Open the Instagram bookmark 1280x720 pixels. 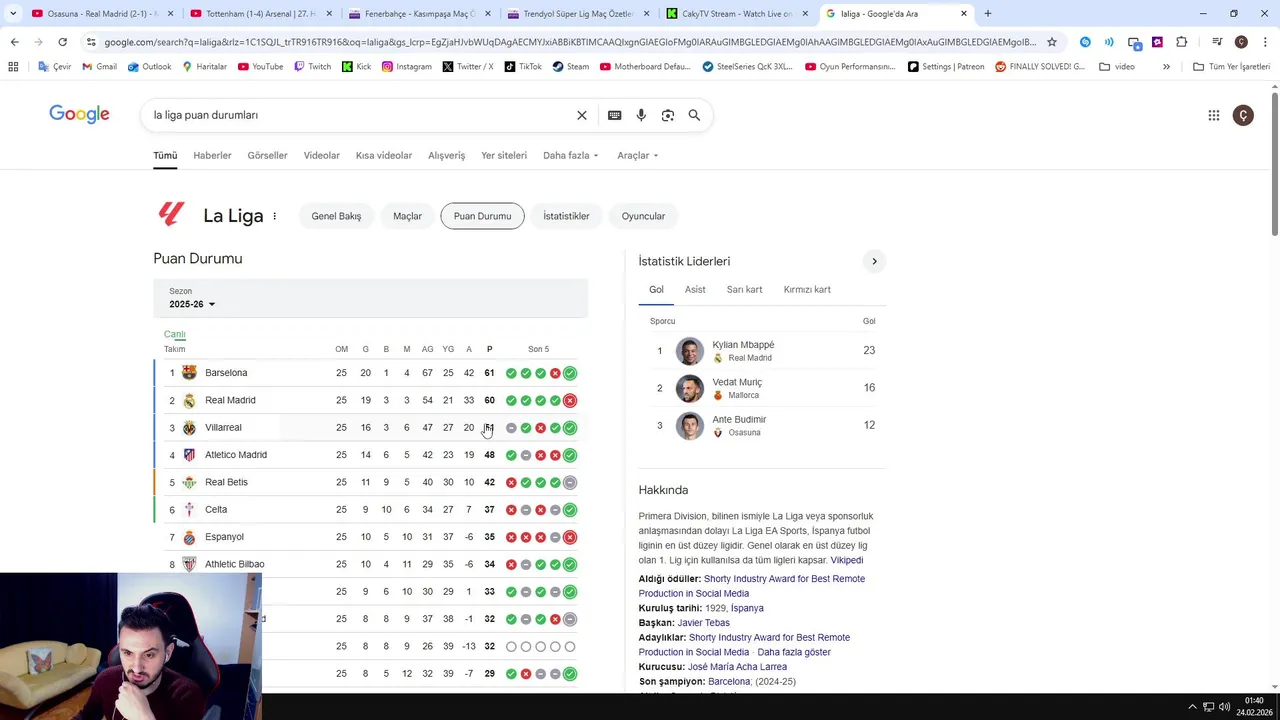point(406,66)
